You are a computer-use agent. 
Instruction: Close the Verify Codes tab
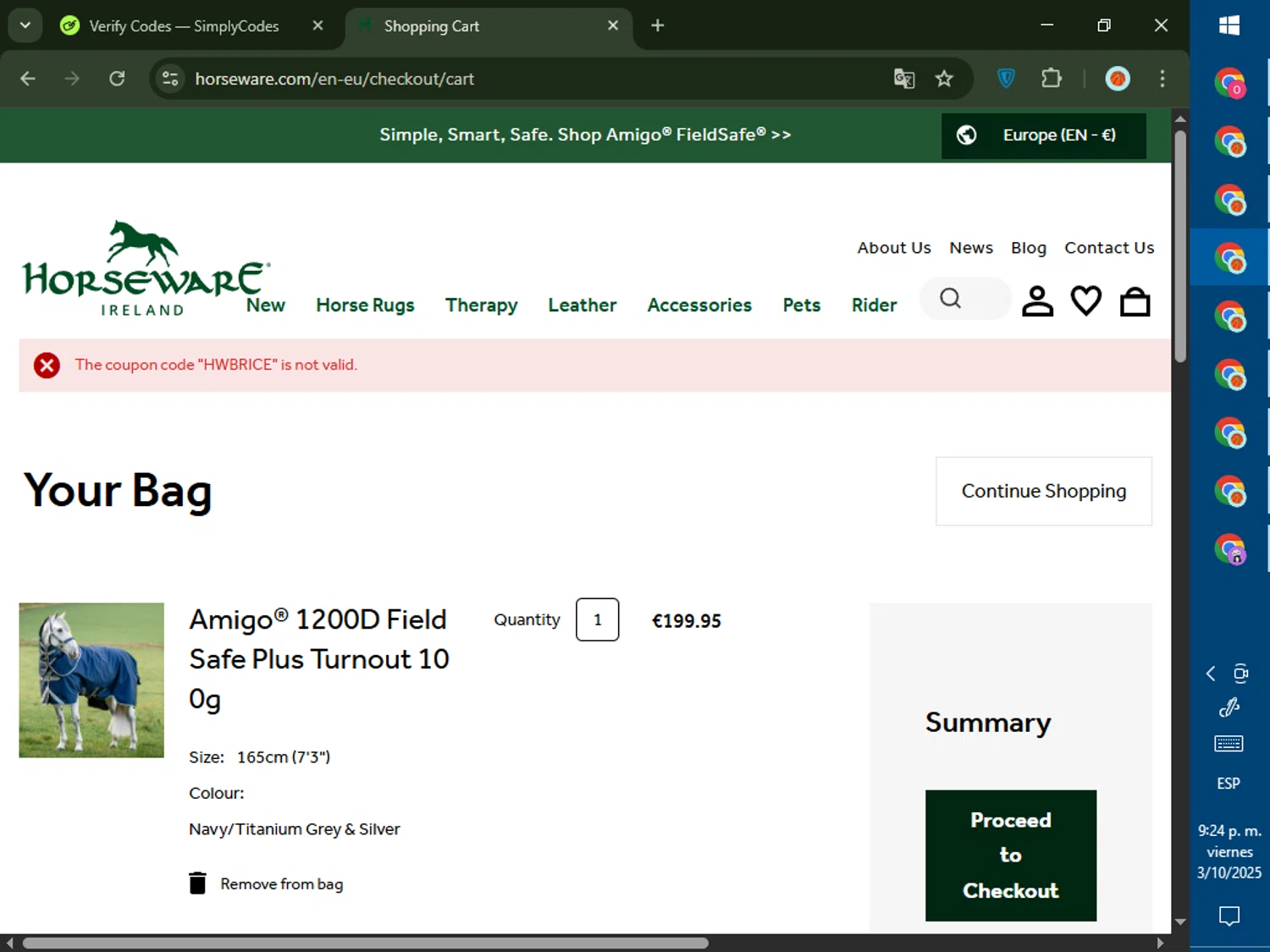click(317, 25)
